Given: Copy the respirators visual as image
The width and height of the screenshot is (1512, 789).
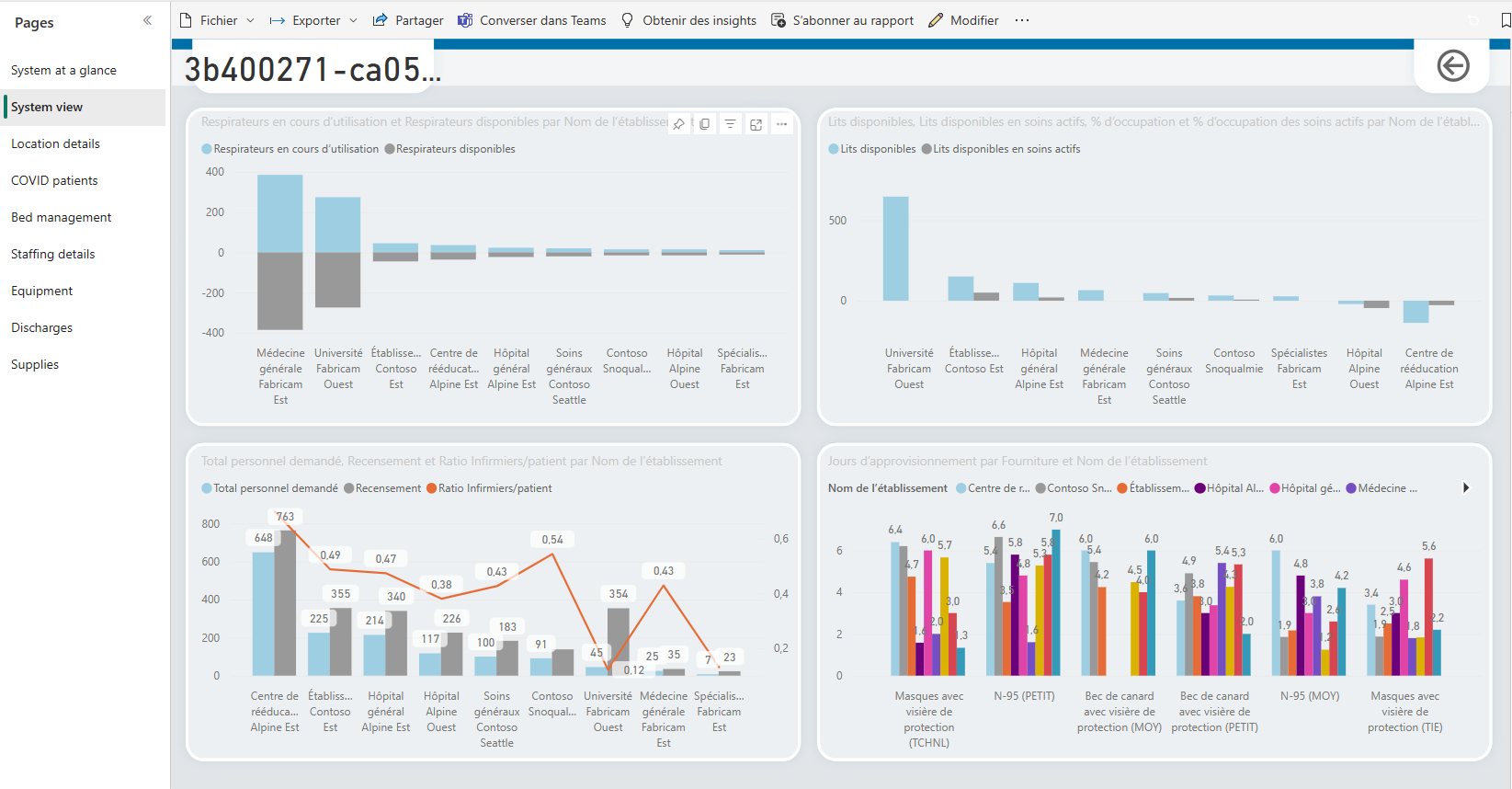Looking at the screenshot, I should (x=704, y=124).
